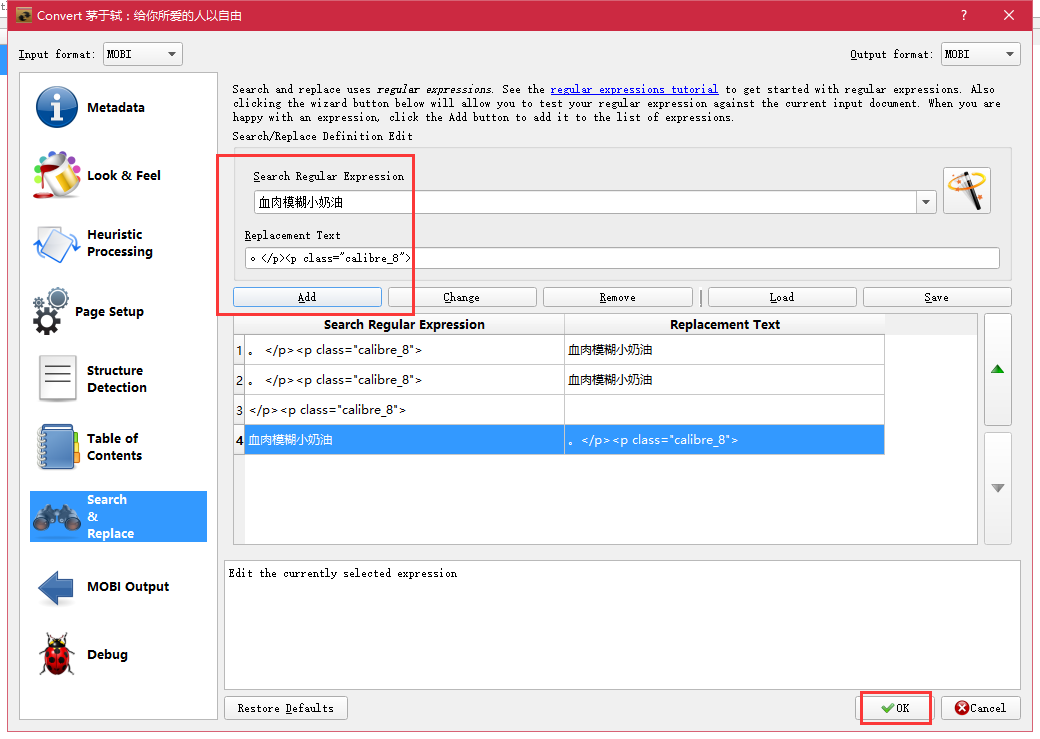Switch to the Search & Replace section

[118, 516]
